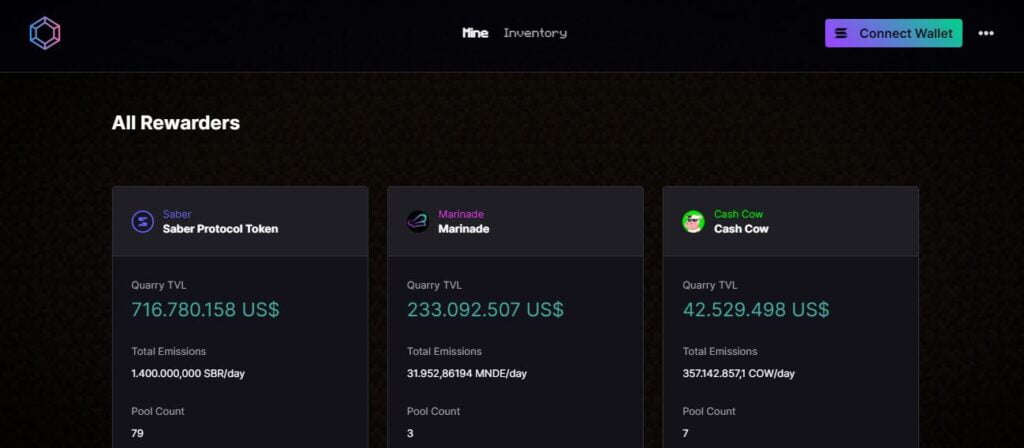Open the Saber link in first card

pos(177,214)
